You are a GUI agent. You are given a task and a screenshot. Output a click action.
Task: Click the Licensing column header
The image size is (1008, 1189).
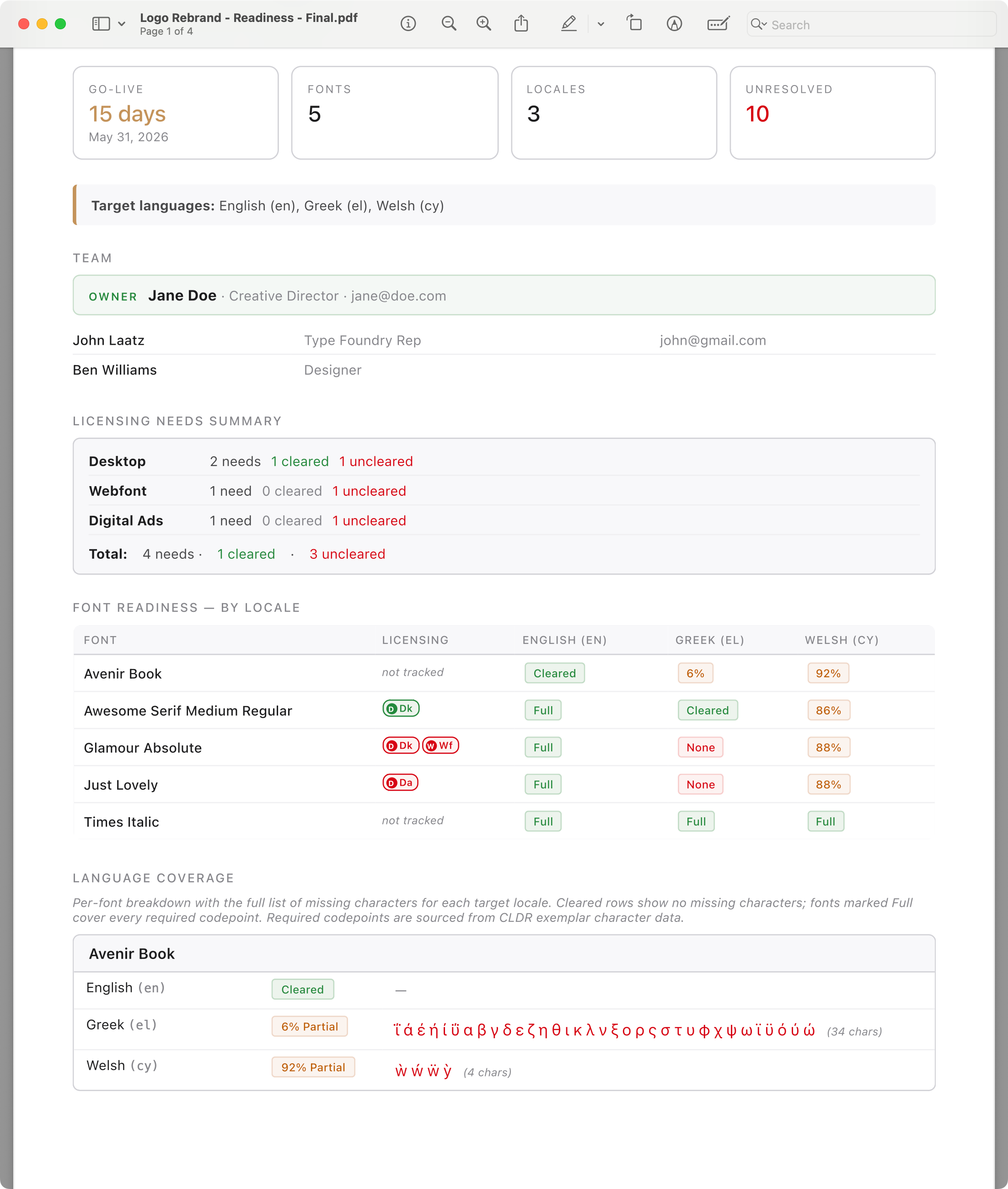point(415,640)
